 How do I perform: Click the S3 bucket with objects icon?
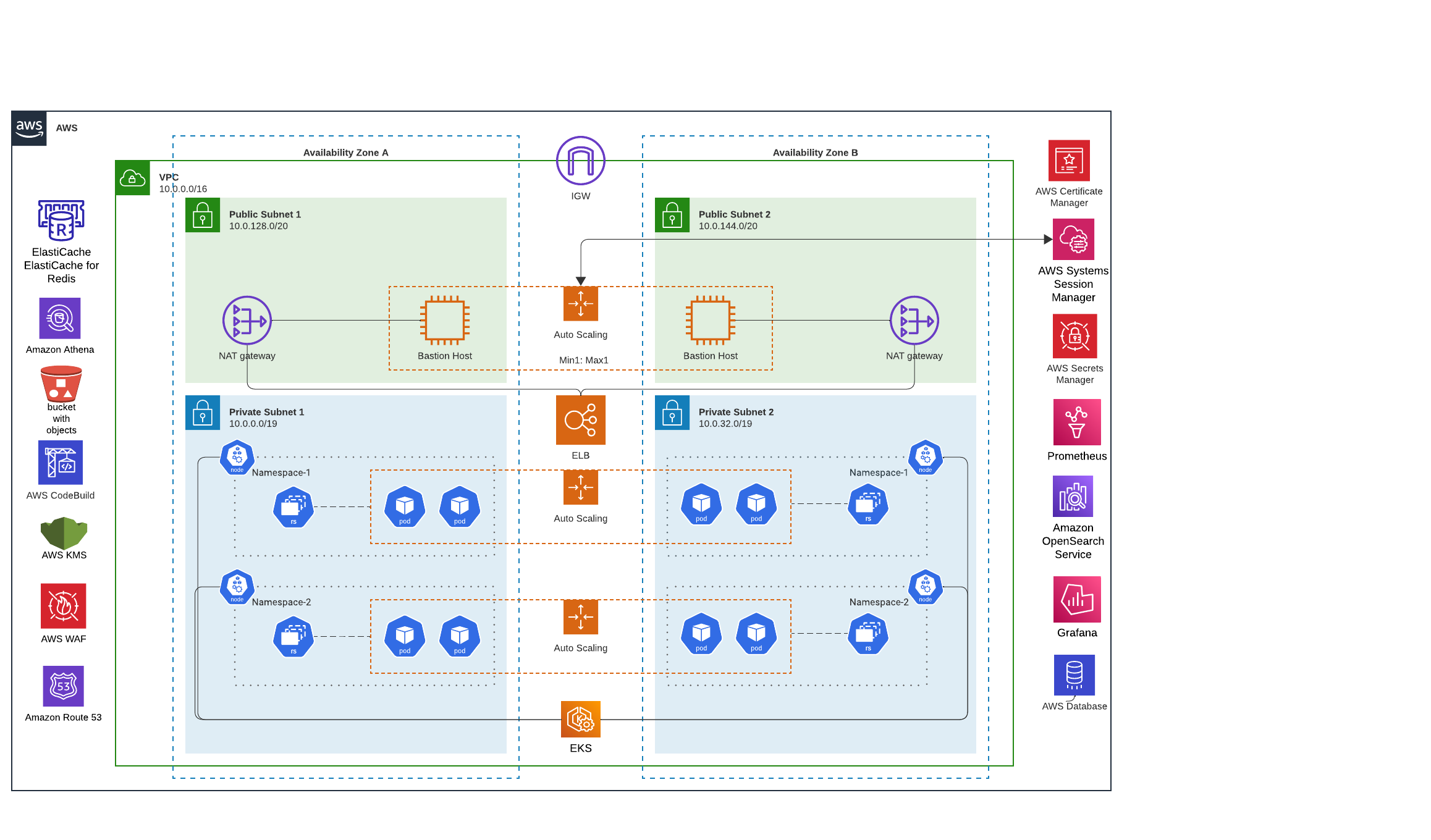pyautogui.click(x=61, y=384)
